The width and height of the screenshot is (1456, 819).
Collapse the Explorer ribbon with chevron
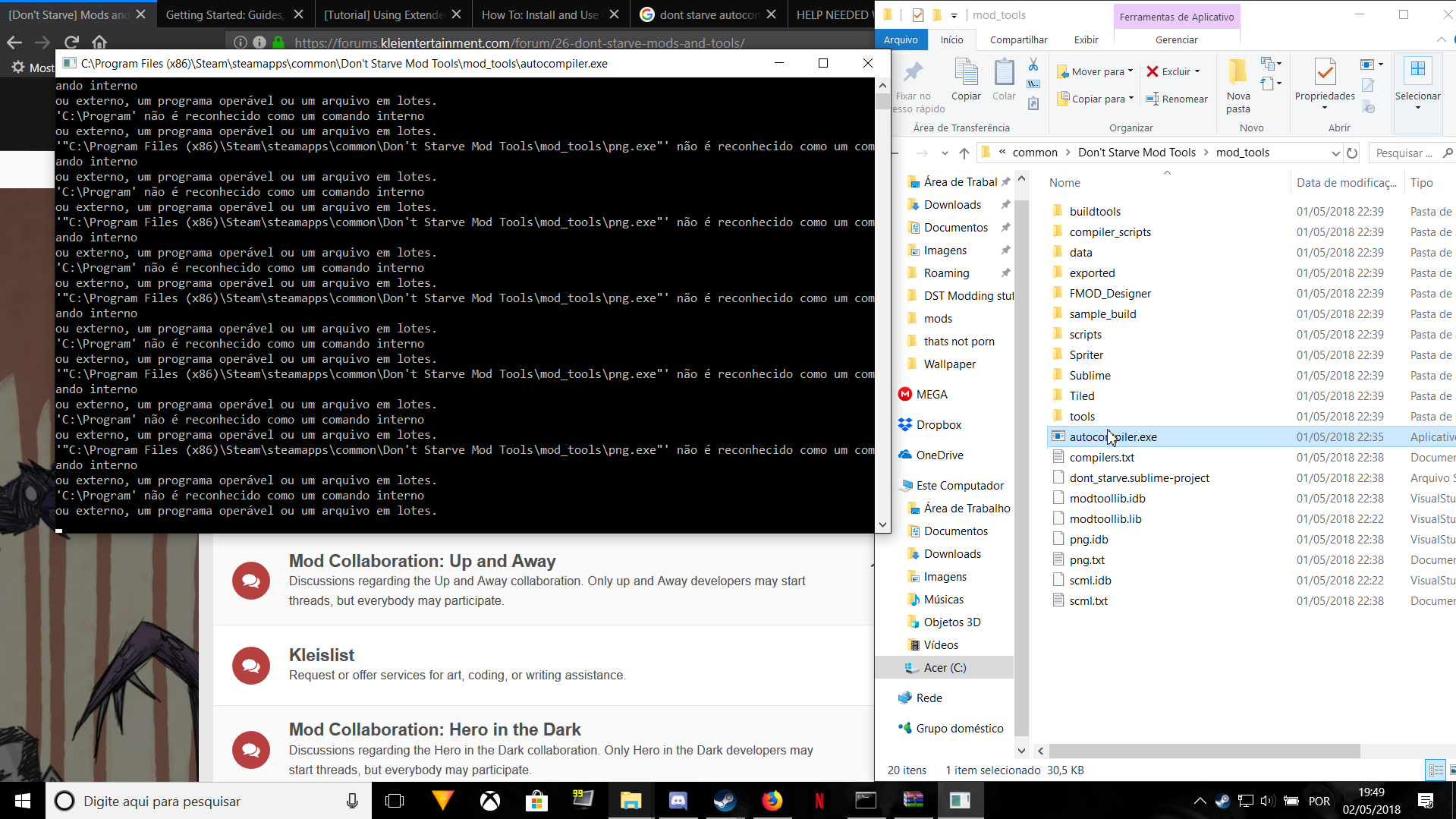[x=1441, y=39]
